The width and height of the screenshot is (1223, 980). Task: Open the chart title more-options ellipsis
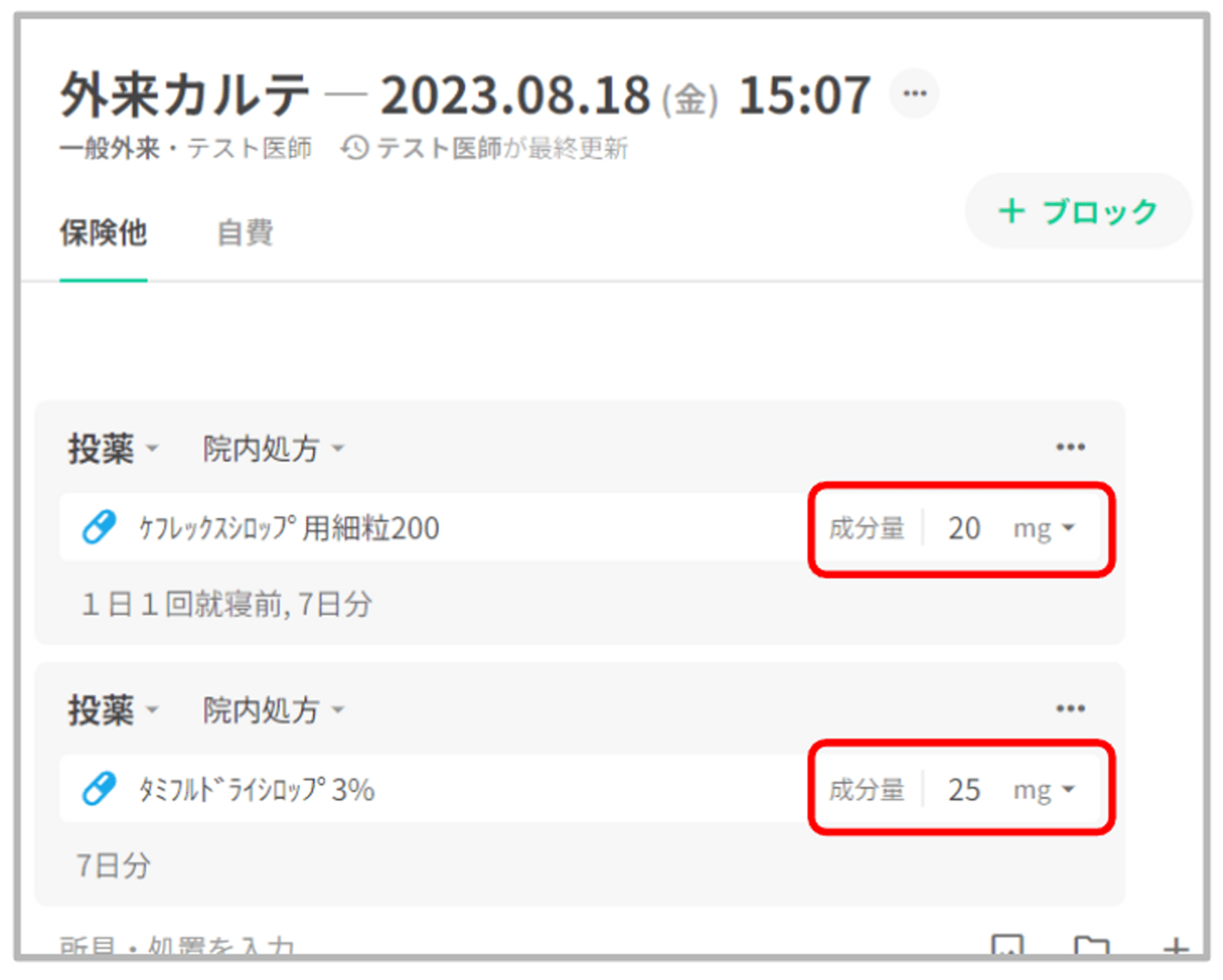[914, 94]
